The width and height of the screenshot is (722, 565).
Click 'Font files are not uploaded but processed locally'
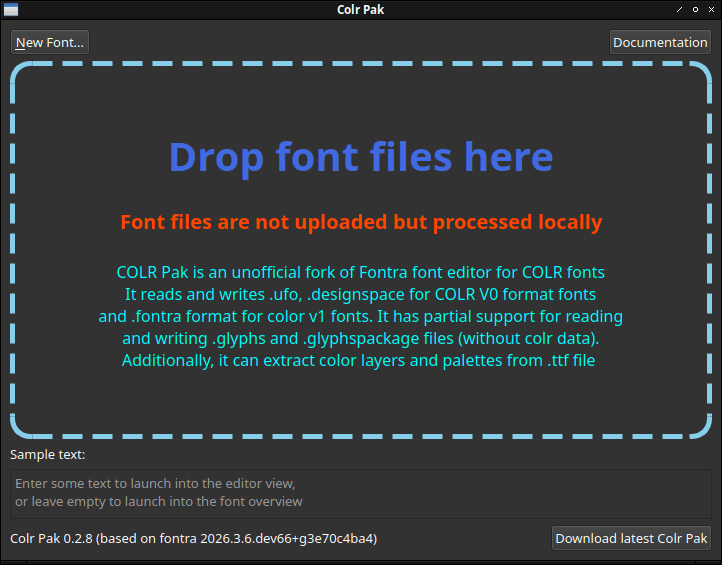(x=361, y=222)
